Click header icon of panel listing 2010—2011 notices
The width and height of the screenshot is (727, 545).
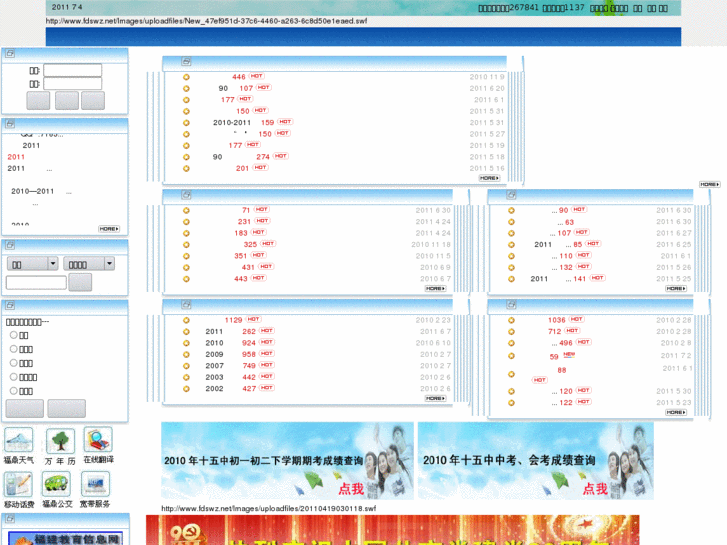[10, 124]
